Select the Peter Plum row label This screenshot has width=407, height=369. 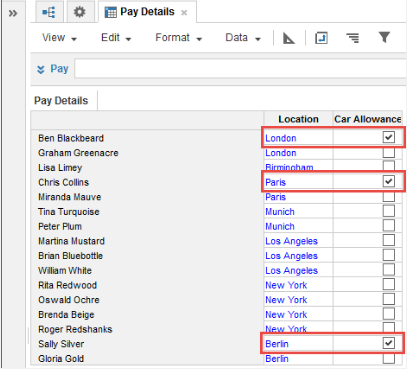tap(60, 226)
